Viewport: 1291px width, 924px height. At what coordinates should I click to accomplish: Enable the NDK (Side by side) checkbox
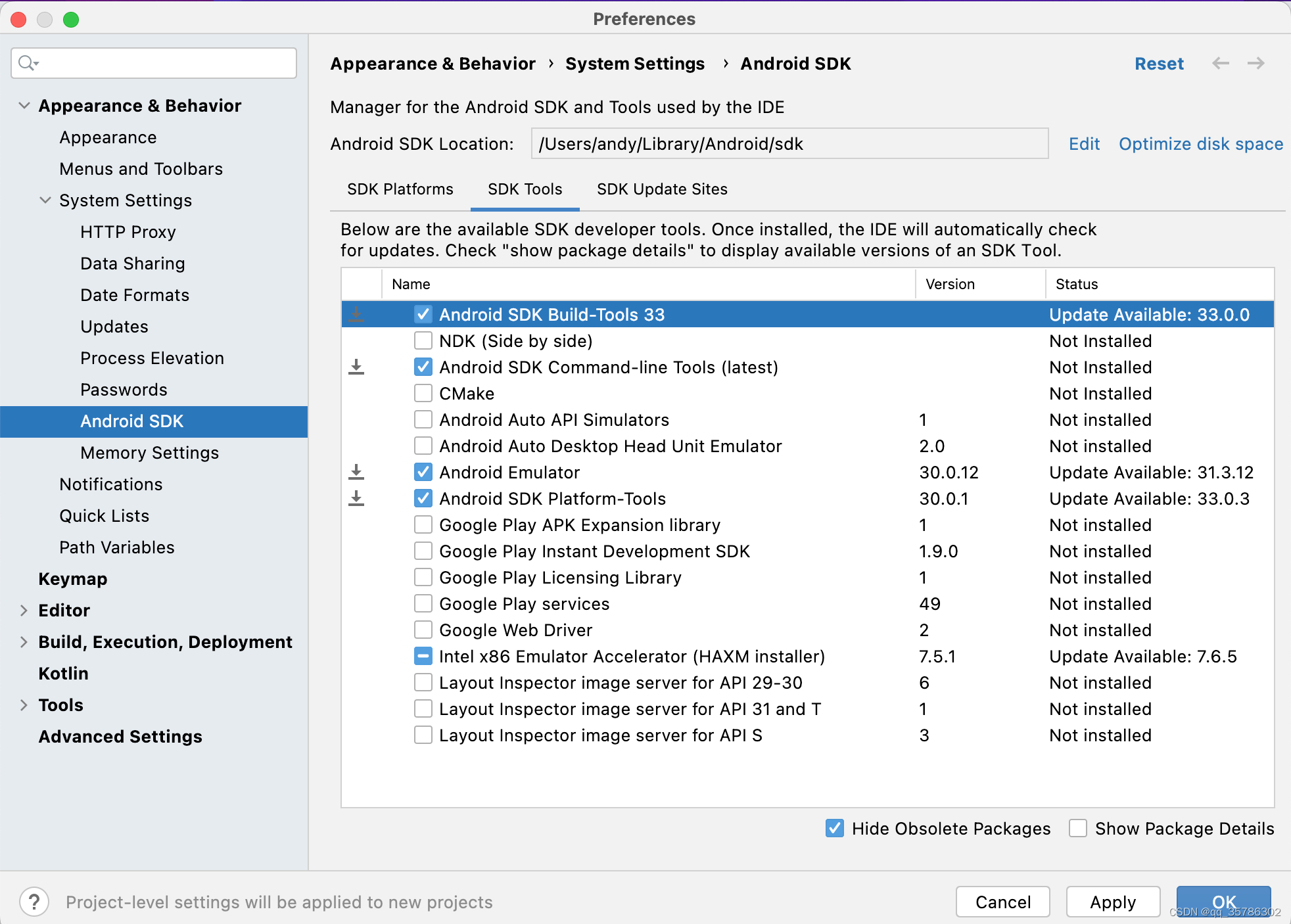pyautogui.click(x=423, y=340)
